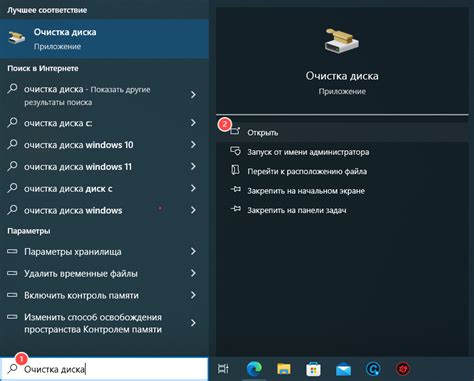Image resolution: width=474 pixels, height=381 pixels.
Task: Expand the chevron for Параметры хранилища
Action: click(x=193, y=251)
